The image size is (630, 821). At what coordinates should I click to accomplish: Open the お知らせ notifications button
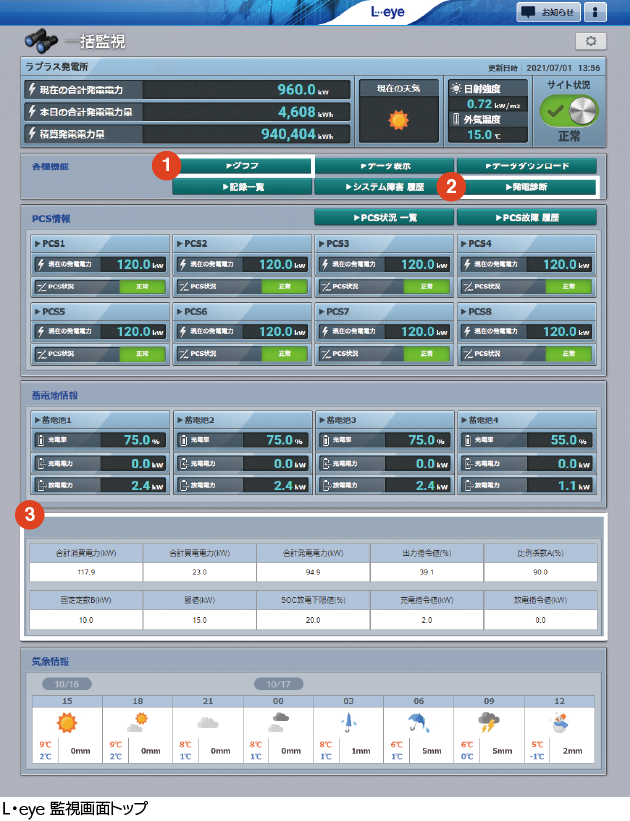click(x=547, y=12)
